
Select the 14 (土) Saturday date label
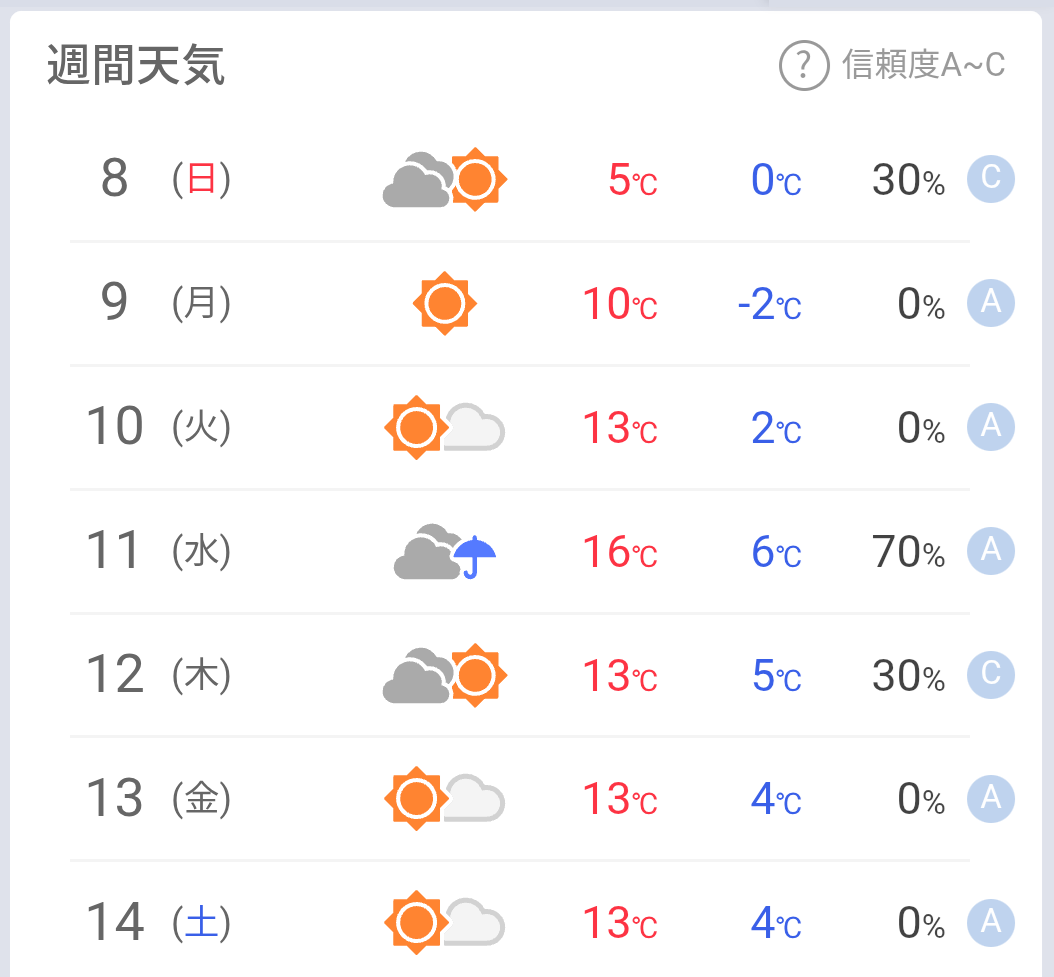pyautogui.click(x=158, y=922)
